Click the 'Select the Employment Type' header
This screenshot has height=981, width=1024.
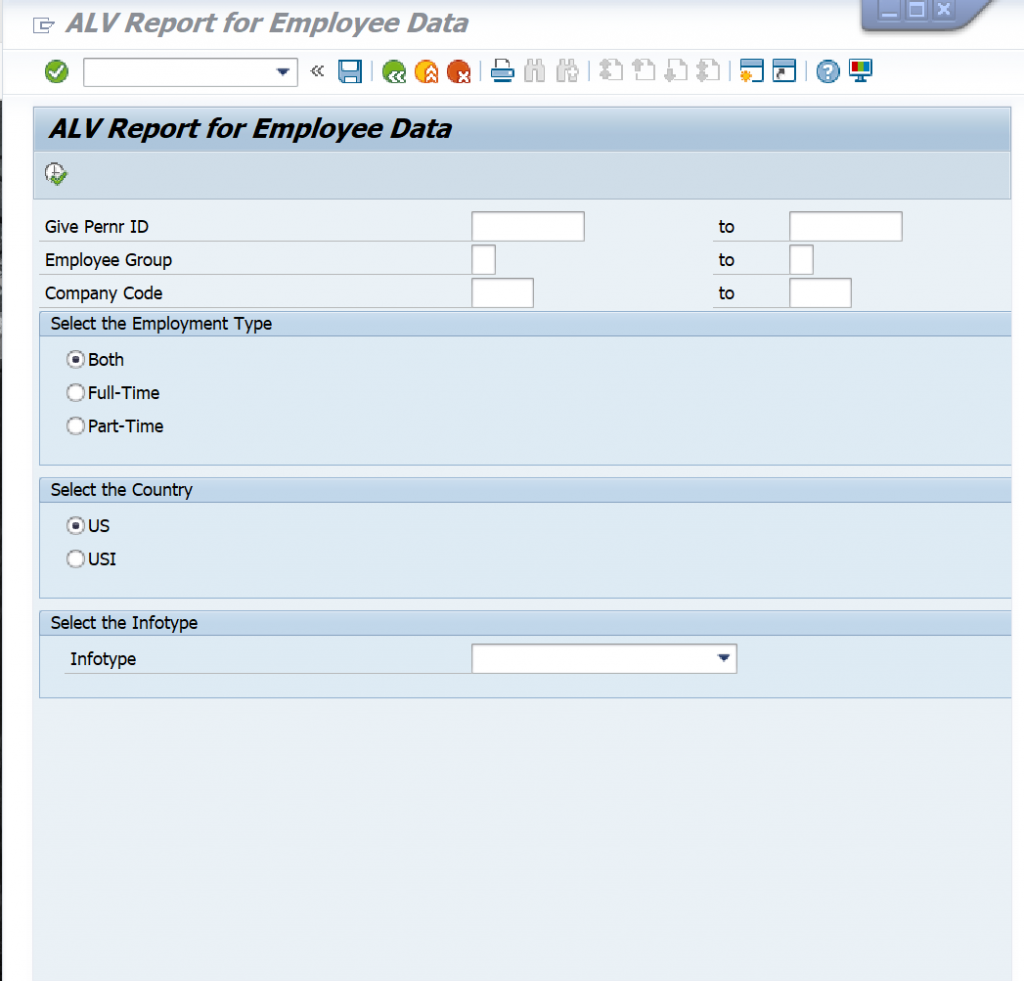point(161,324)
